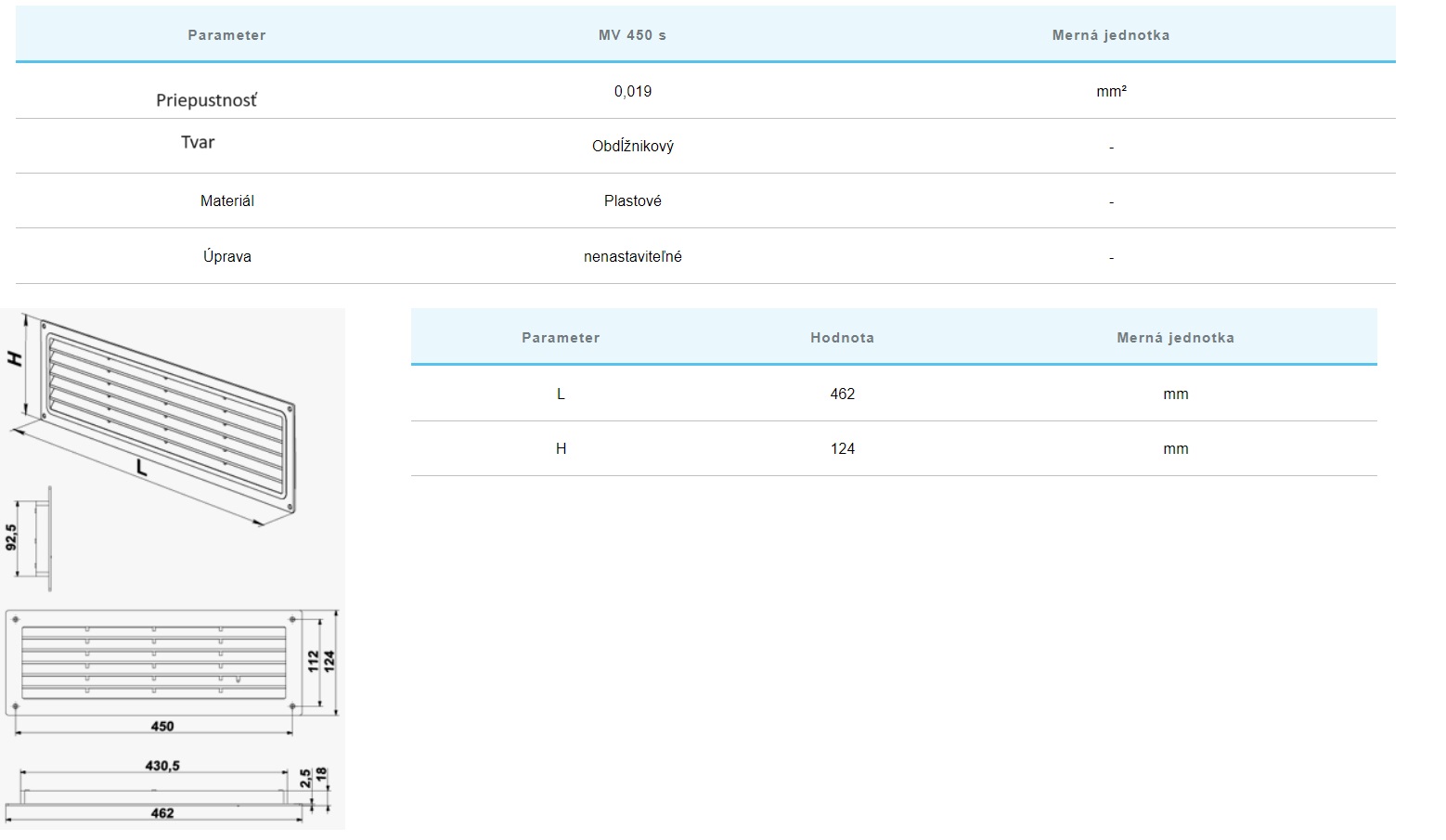Click the Priepustnosť row label
Viewport: 1446px width, 840px height.
(206, 100)
